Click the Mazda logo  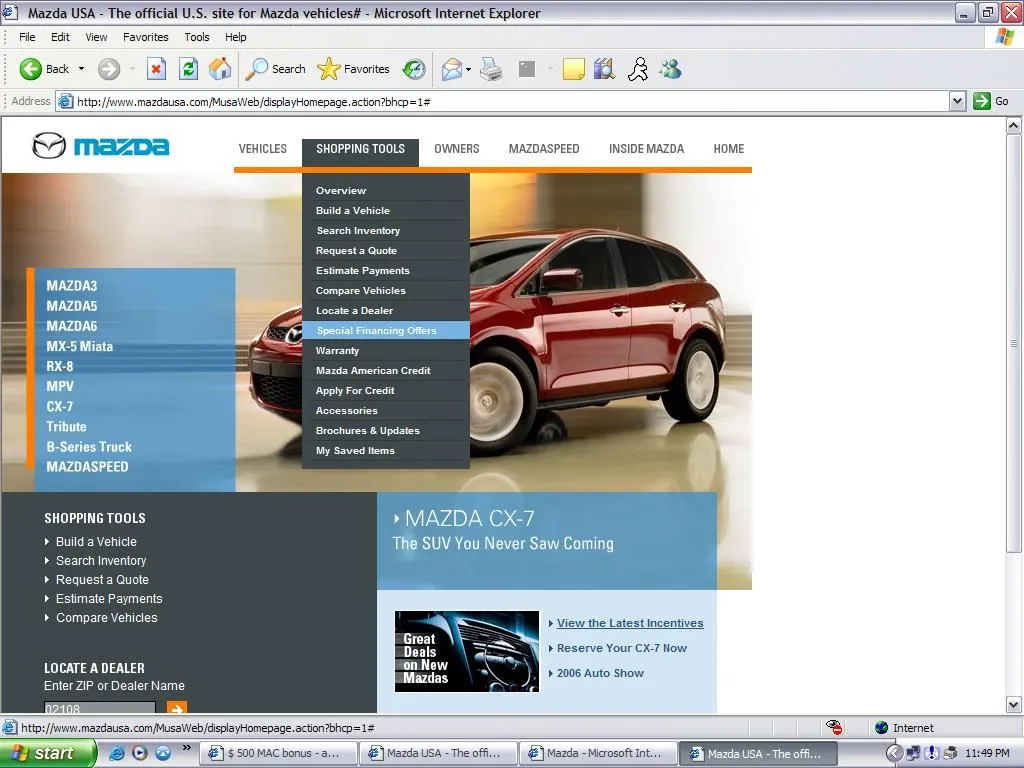click(x=101, y=147)
